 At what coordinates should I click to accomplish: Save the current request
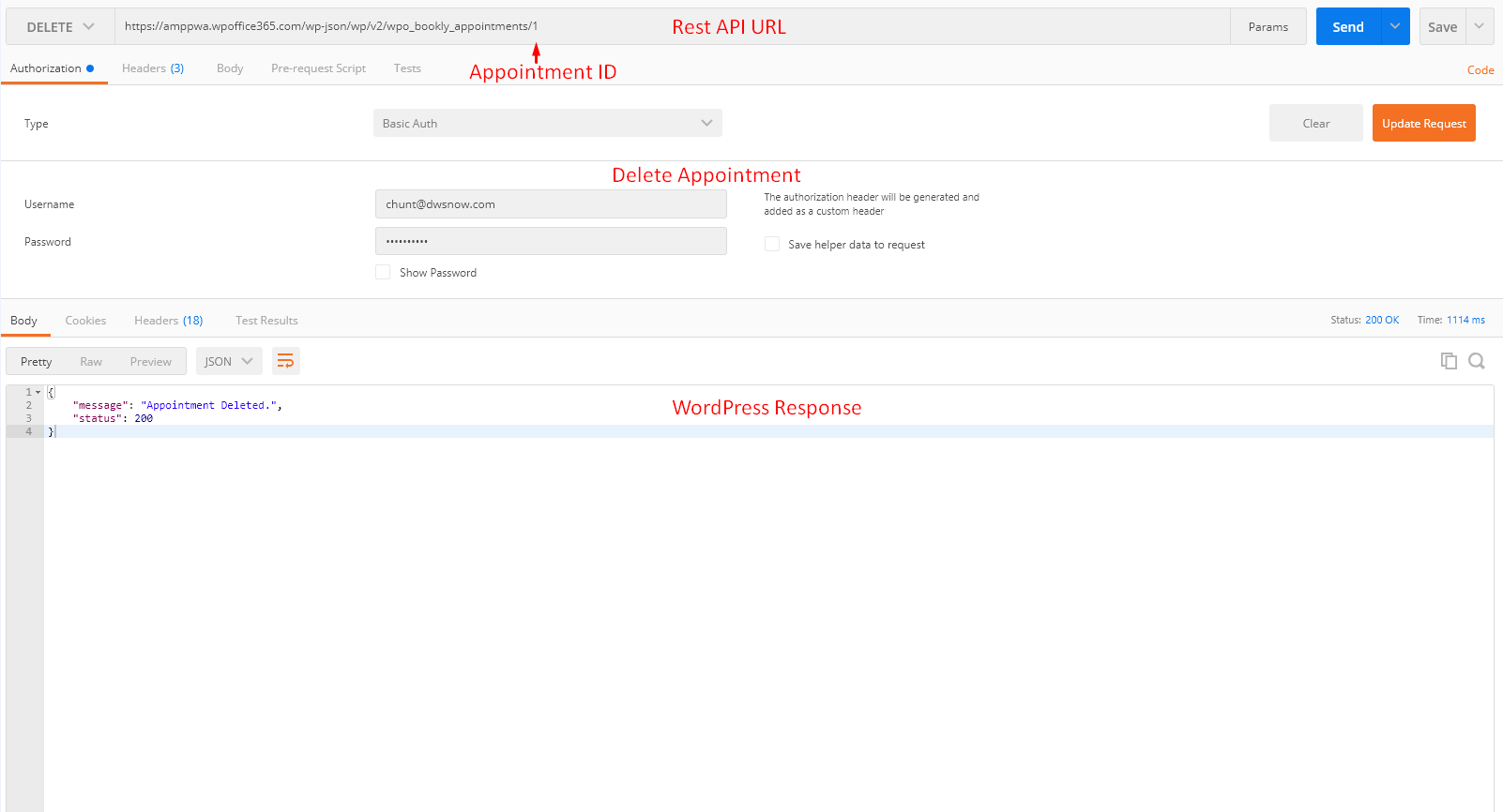(x=1443, y=26)
